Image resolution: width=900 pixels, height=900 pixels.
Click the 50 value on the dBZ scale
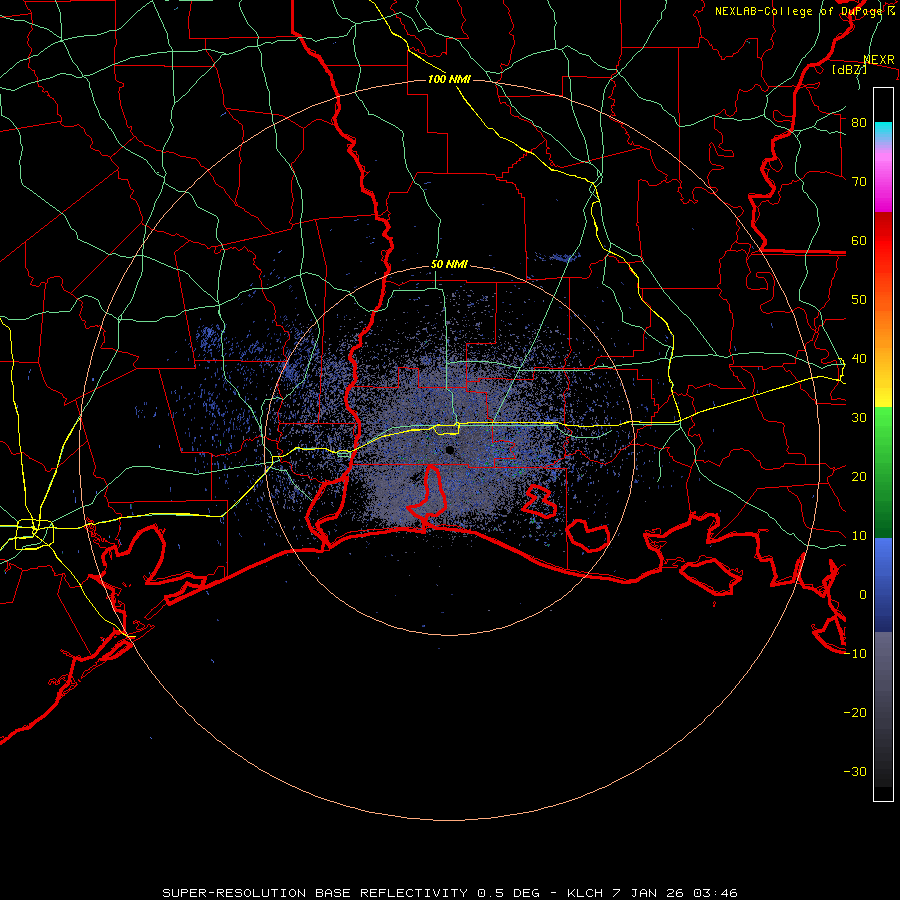click(859, 300)
